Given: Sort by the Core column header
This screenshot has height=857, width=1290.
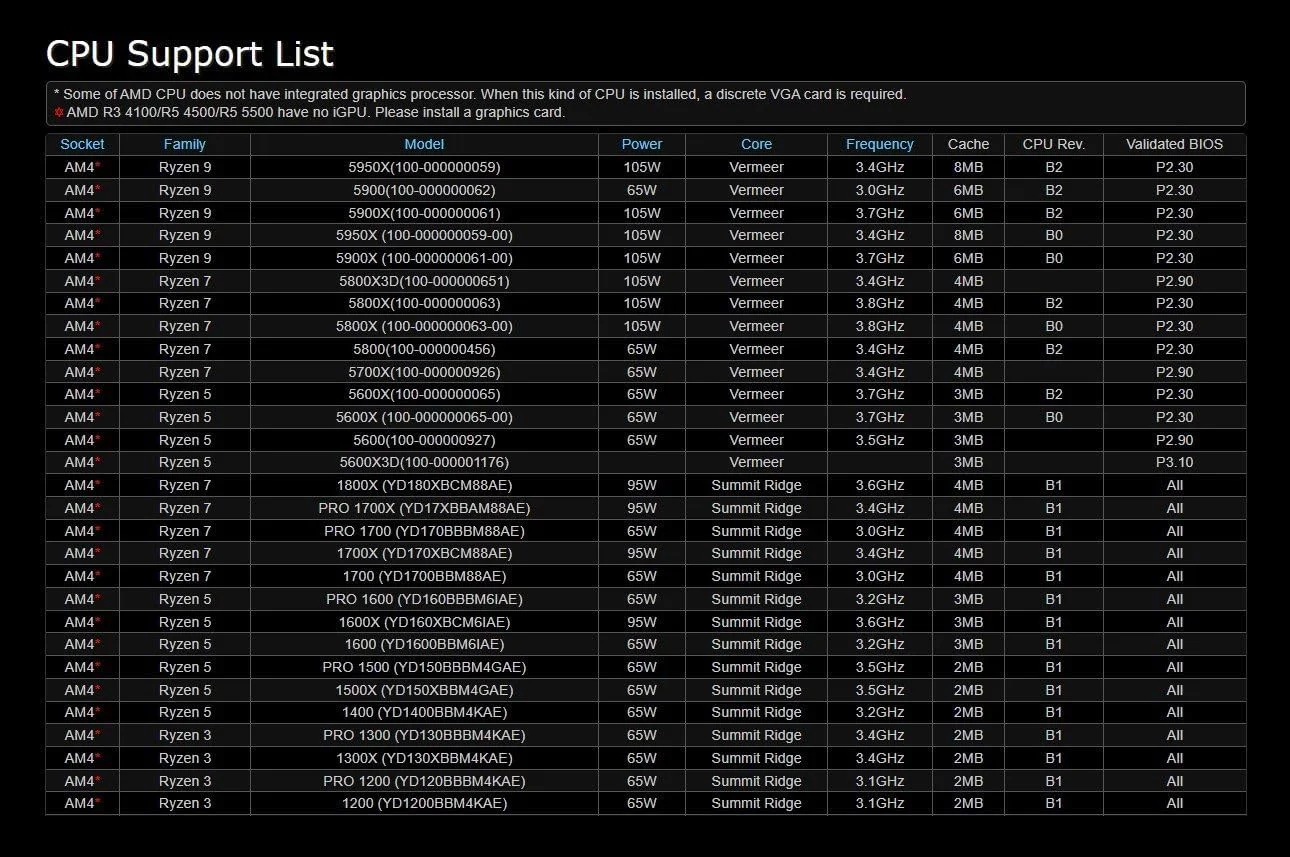Looking at the screenshot, I should click(x=756, y=144).
